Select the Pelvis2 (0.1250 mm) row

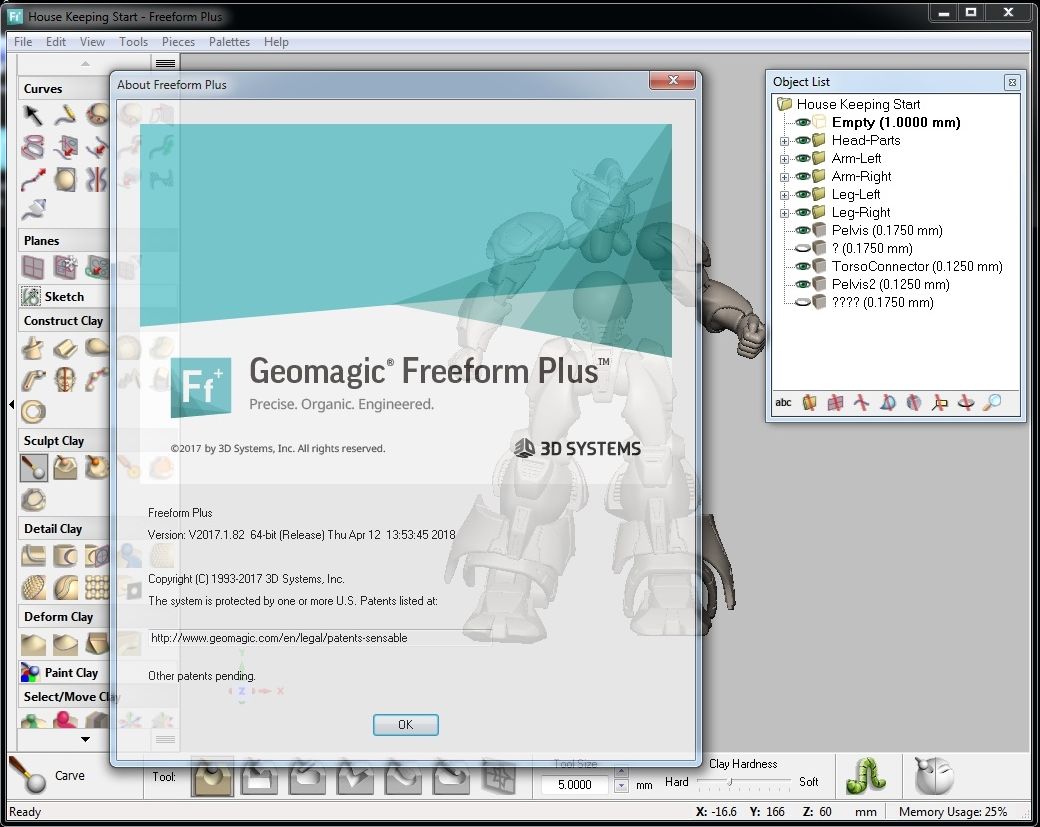[x=890, y=284]
